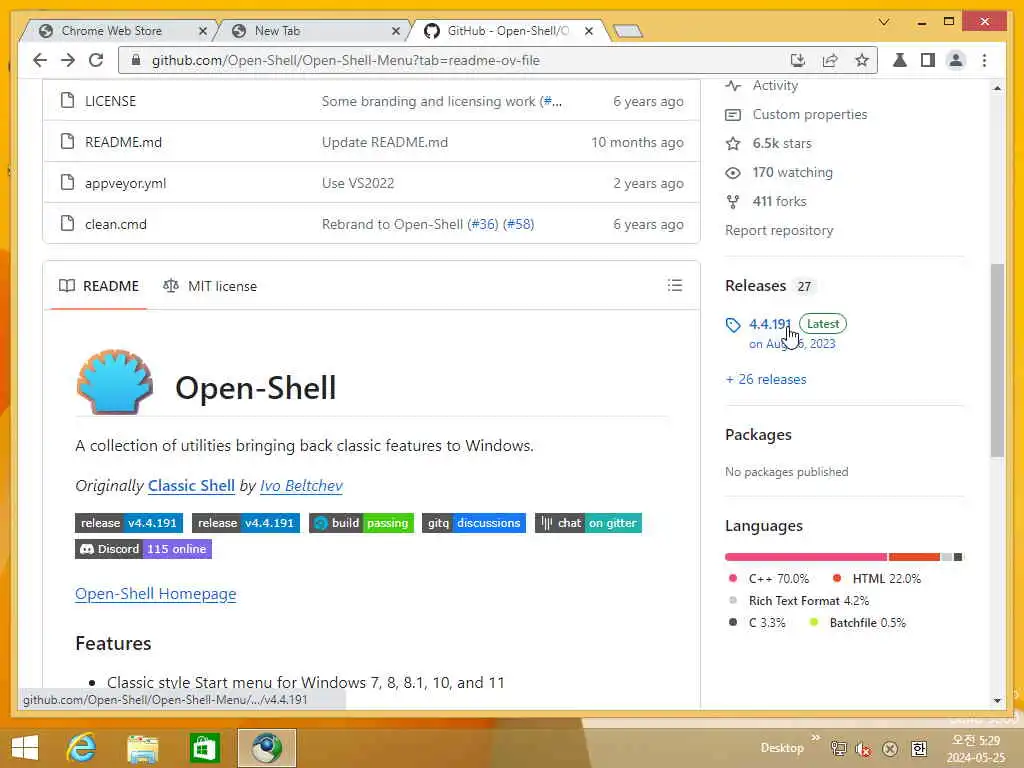Screen dimensions: 1024x768
Task: Select the MIT license tab
Action: [x=210, y=286]
